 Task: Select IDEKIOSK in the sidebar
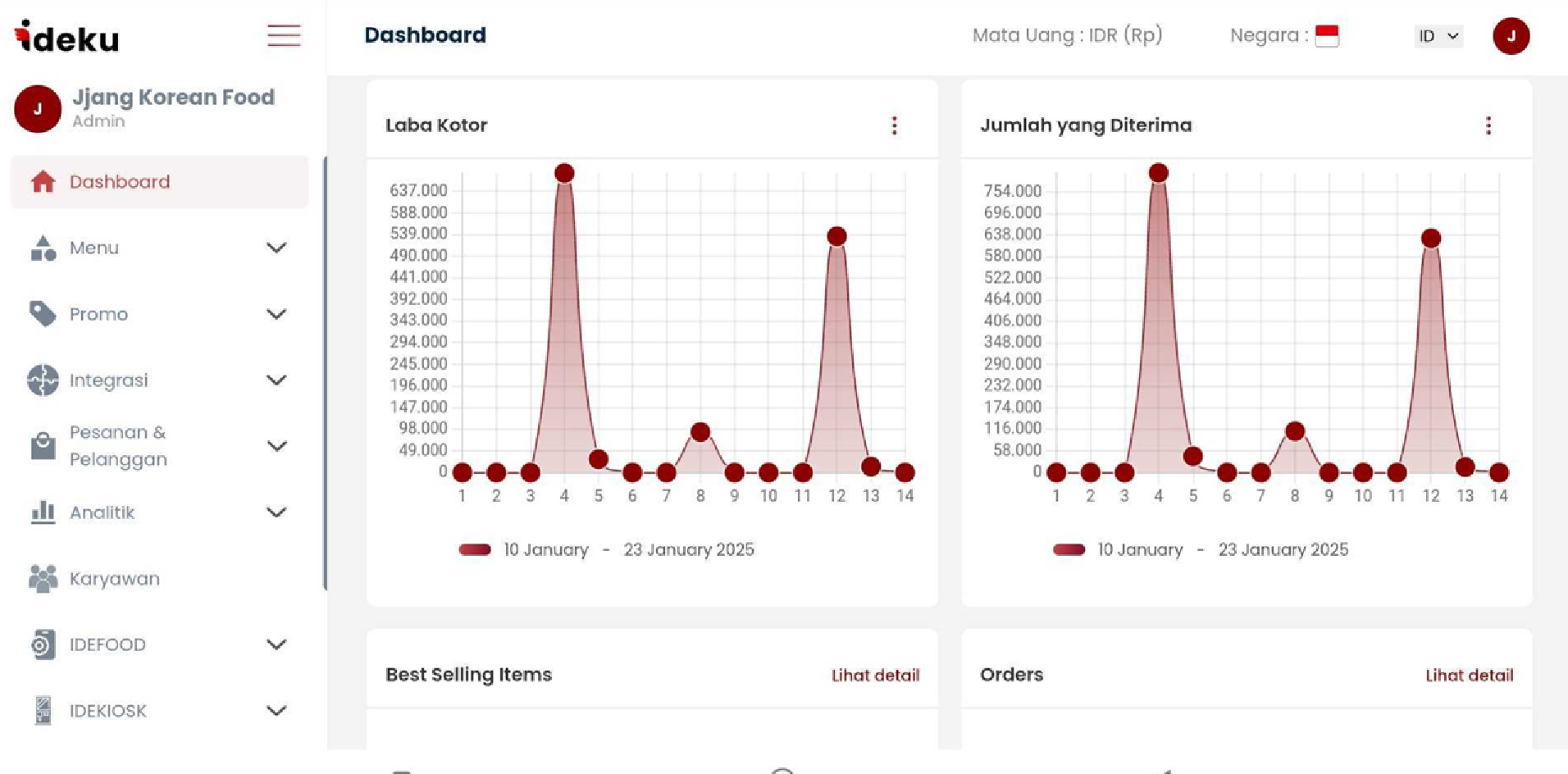[108, 710]
